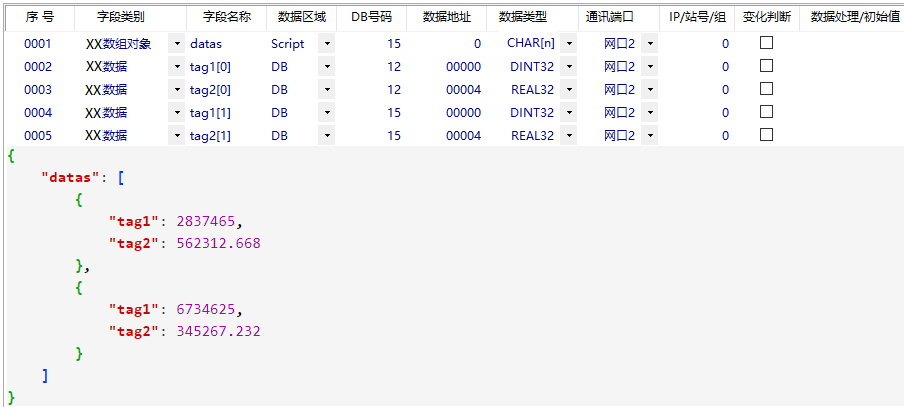The image size is (904, 407).
Task: Click the 序号 column header
Action: click(x=39, y=17)
